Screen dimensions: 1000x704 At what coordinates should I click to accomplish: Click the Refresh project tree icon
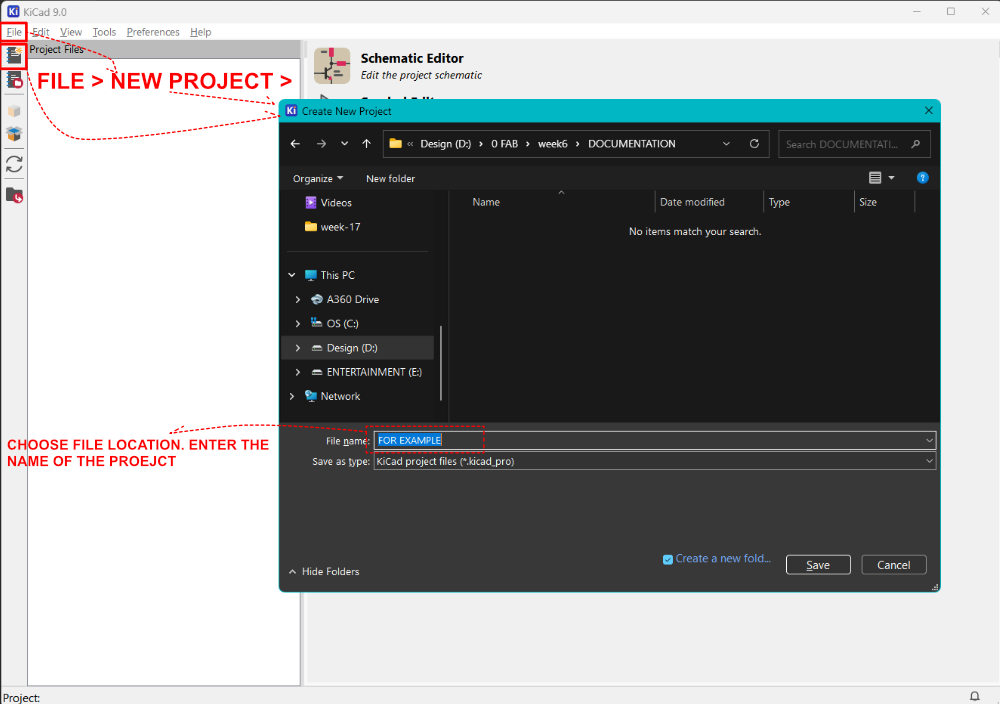tap(14, 164)
